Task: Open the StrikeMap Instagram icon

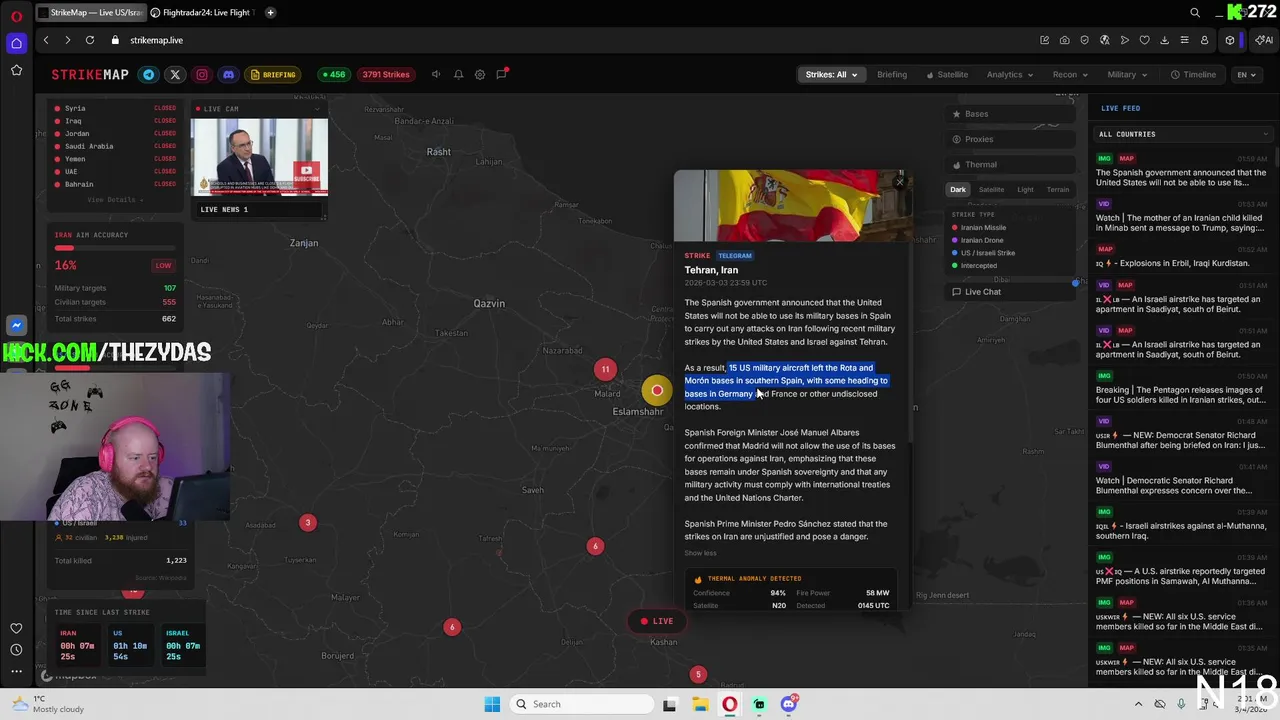Action: 202,75
